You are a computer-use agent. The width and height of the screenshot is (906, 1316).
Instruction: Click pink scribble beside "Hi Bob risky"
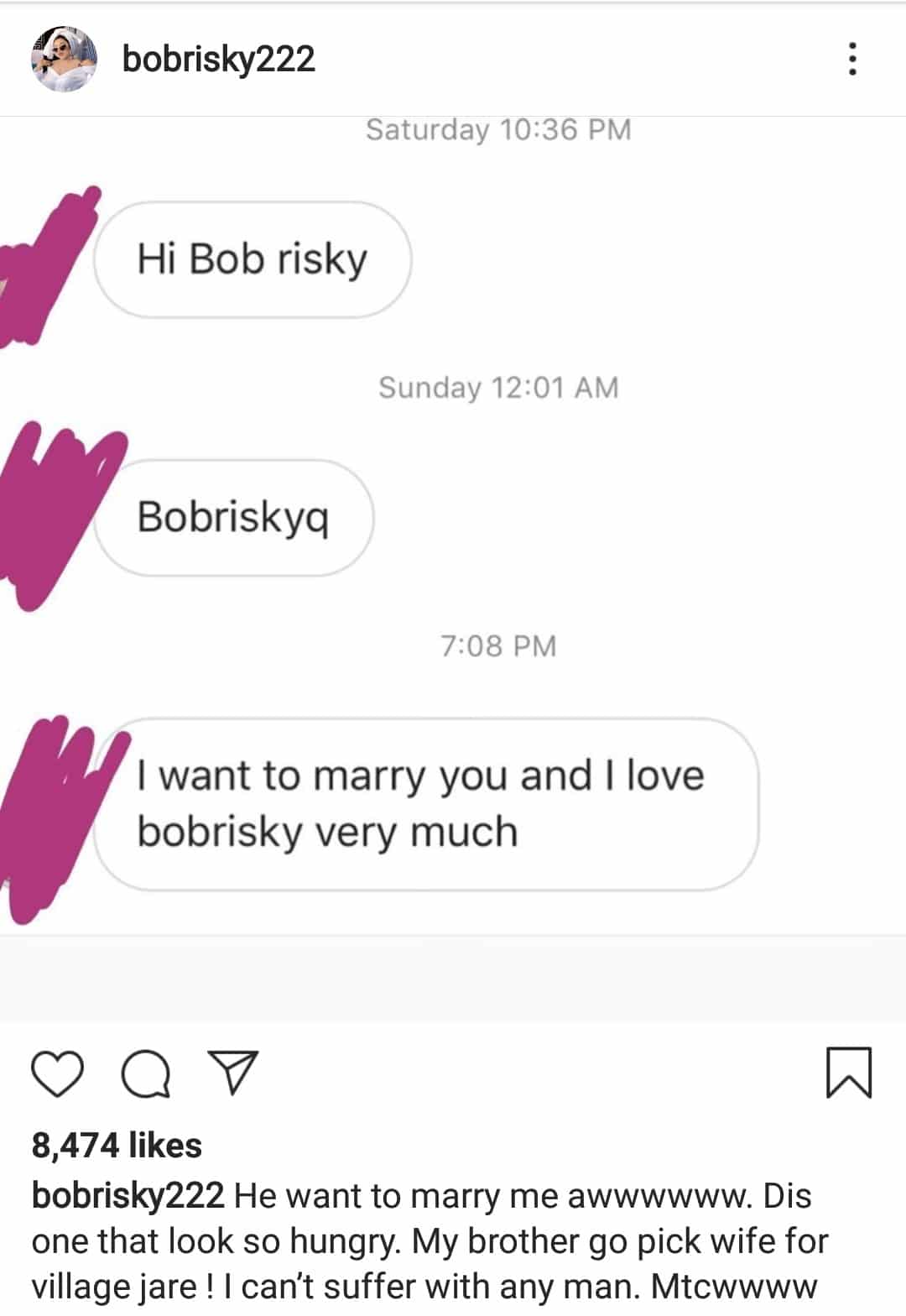pyautogui.click(x=46, y=269)
